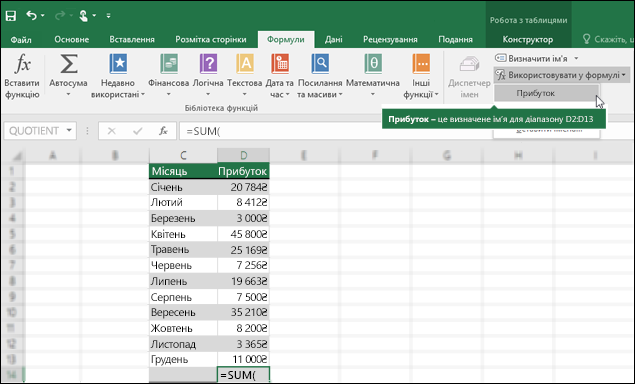Click cell with value 8 200₴

pos(243,328)
